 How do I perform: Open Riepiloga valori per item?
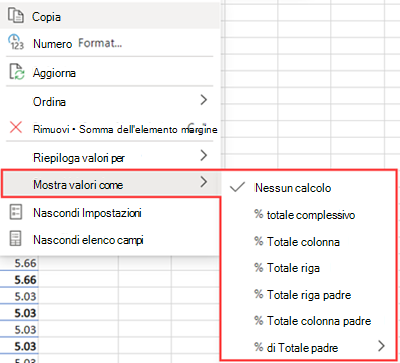[110, 157]
